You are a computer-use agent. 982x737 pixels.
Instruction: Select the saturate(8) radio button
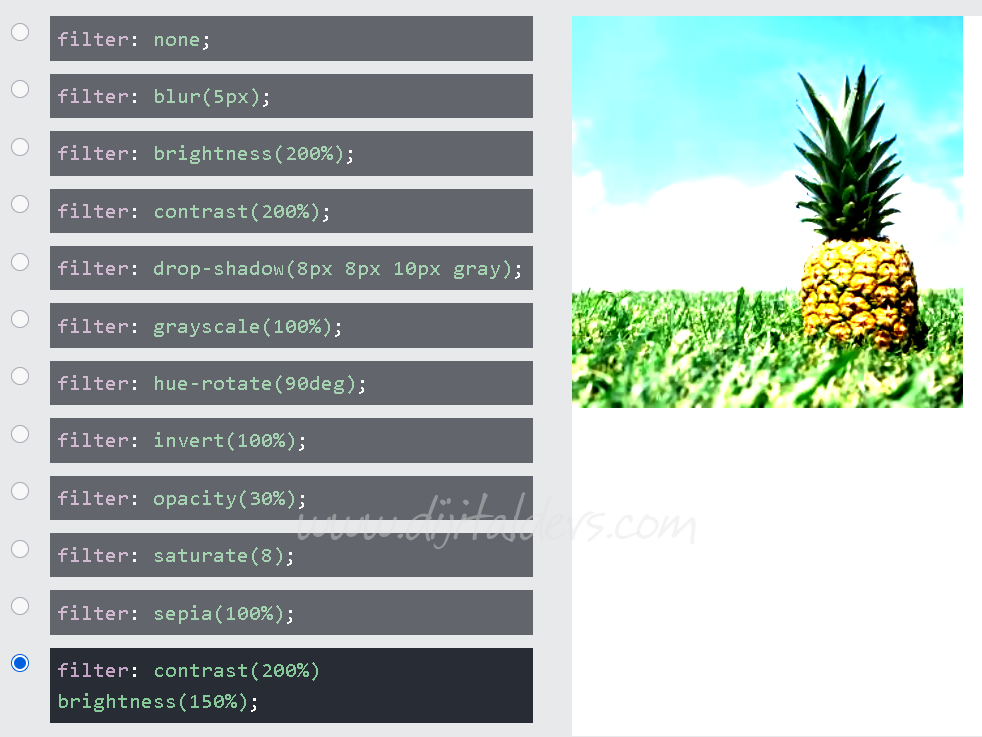20,548
